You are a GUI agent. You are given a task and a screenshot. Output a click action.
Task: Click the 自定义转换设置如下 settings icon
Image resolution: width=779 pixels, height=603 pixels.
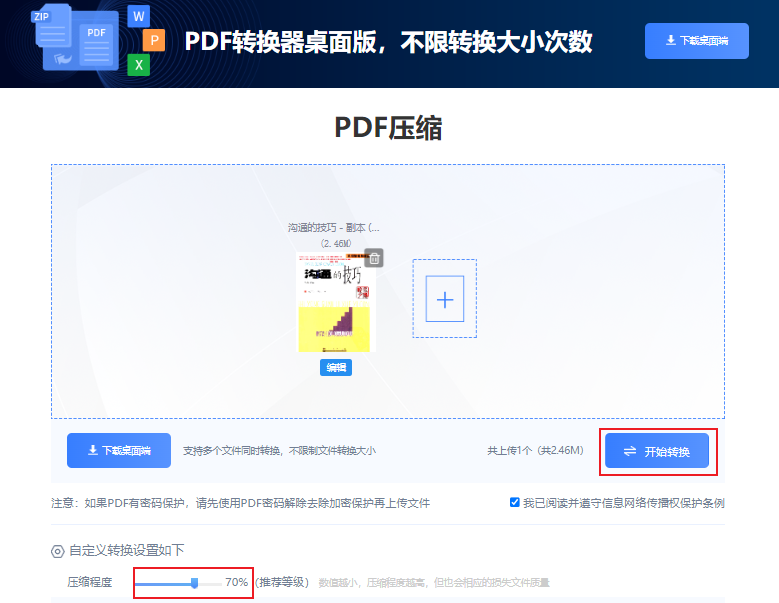[x=58, y=551]
